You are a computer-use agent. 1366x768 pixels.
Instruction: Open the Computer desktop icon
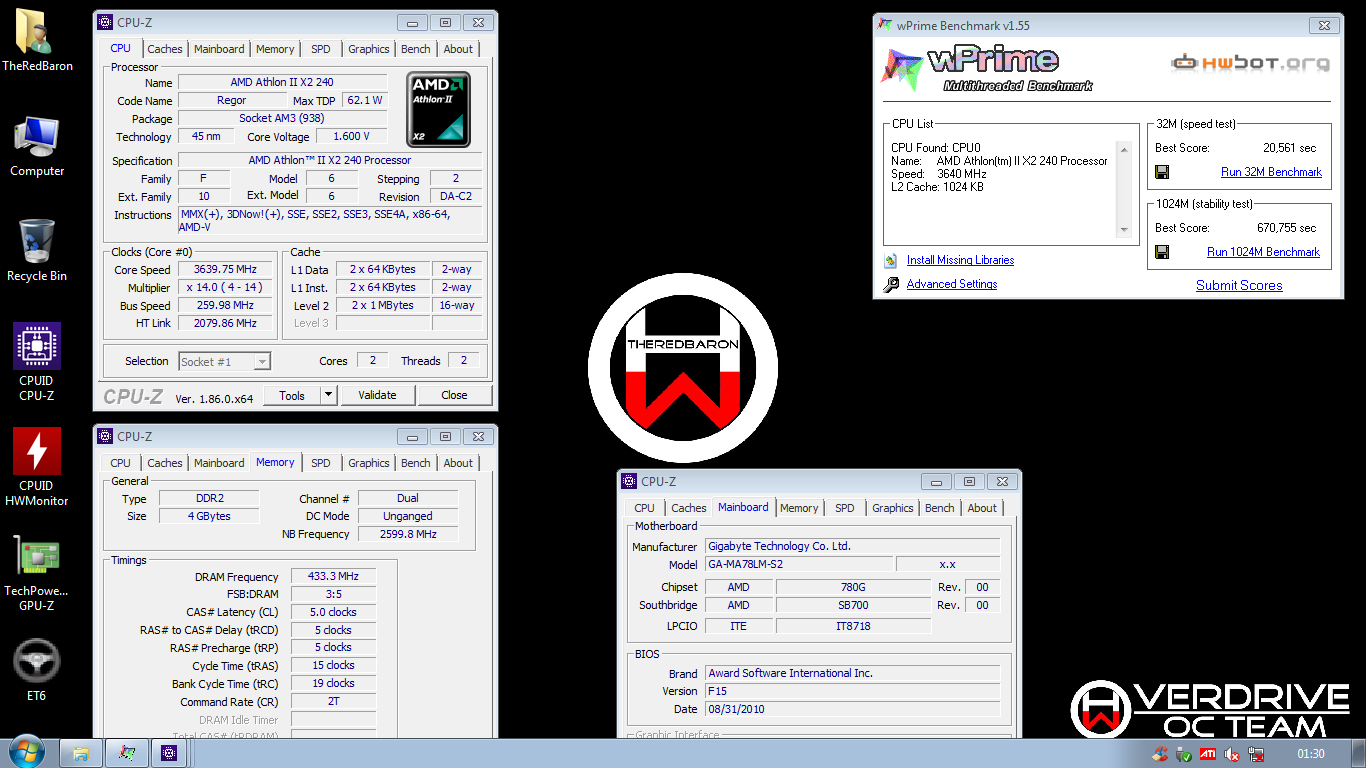pos(37,146)
